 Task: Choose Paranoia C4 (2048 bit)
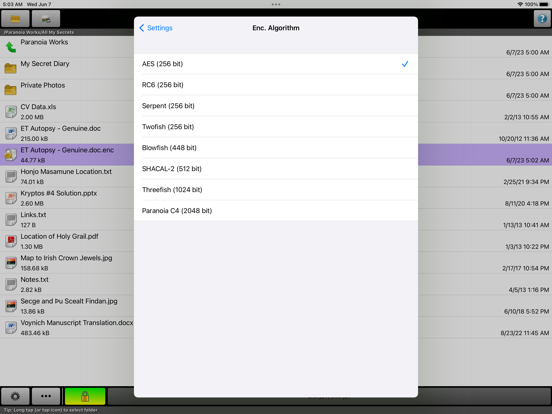tap(276, 211)
